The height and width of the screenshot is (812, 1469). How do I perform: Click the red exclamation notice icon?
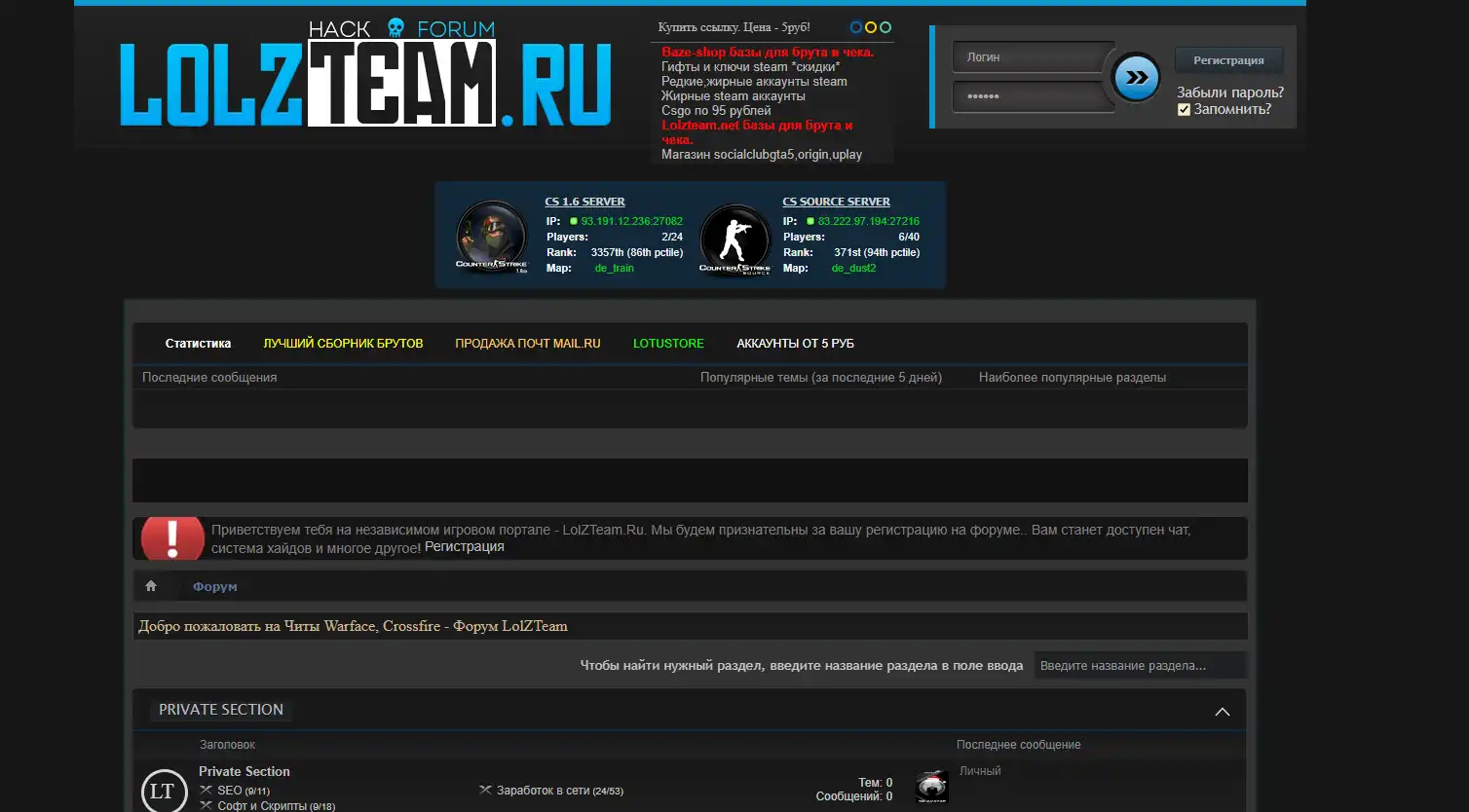point(172,538)
